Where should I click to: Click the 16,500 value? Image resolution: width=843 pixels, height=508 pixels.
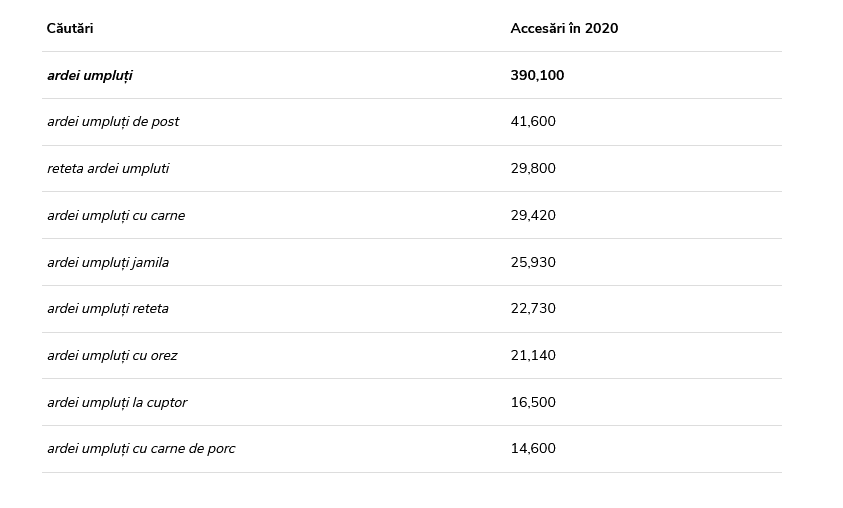[533, 403]
